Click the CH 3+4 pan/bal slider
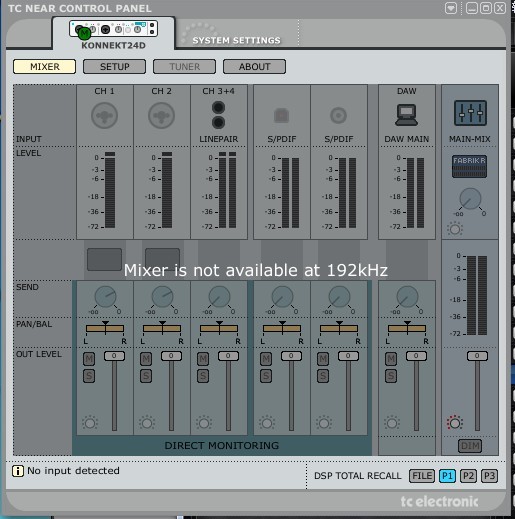The image size is (515, 519). [219, 328]
